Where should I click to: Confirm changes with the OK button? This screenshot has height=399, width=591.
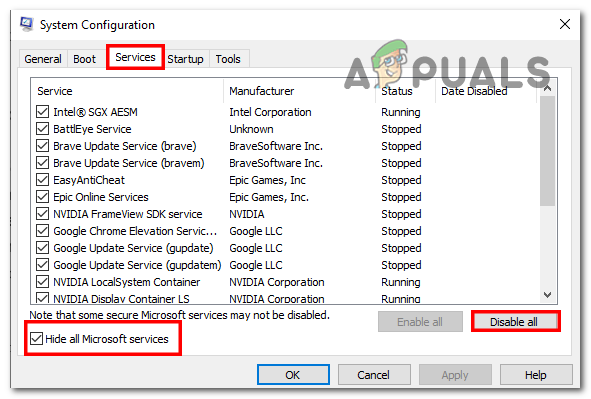tap(293, 375)
